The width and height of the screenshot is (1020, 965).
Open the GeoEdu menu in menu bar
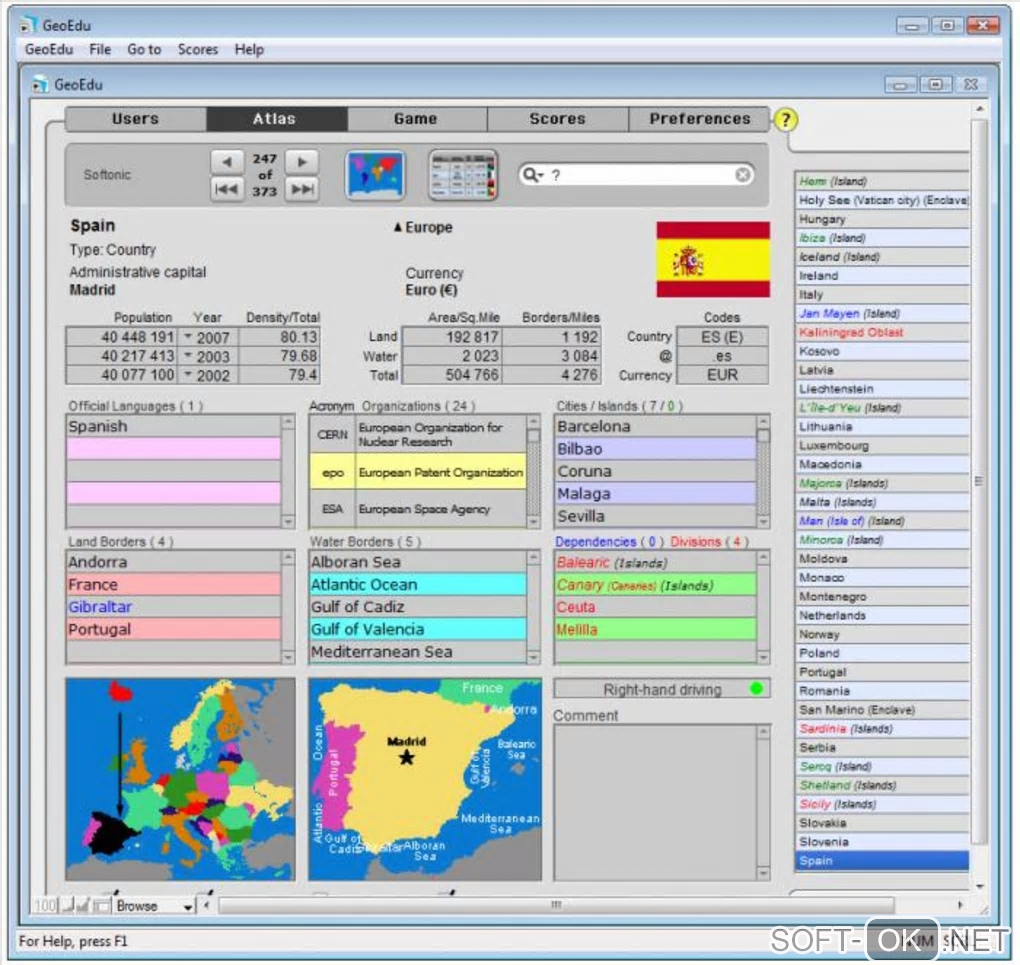click(49, 49)
